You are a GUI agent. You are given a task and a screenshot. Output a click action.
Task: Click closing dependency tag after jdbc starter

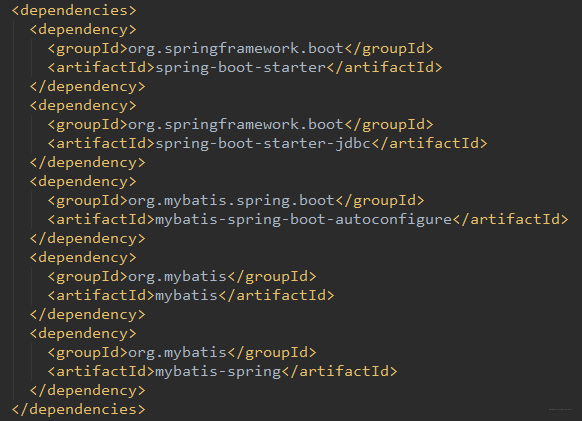(88, 163)
